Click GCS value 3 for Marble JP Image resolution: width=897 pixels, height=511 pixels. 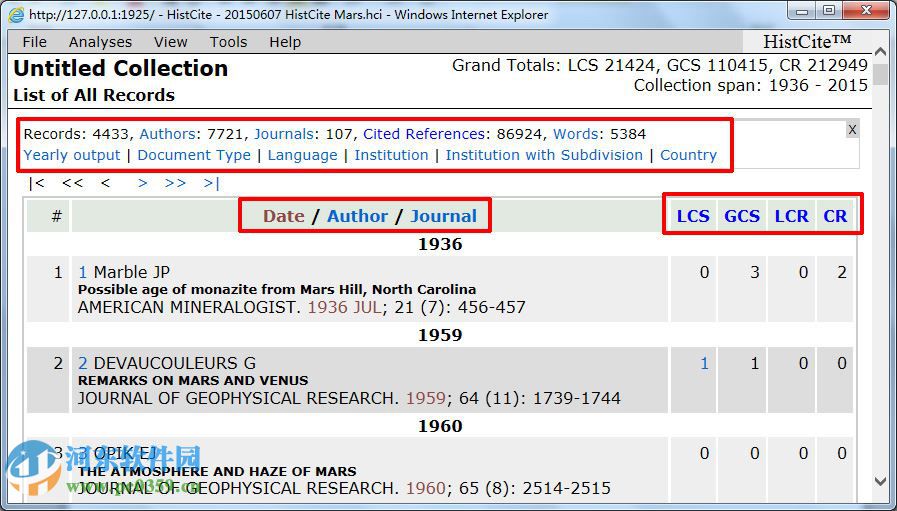755,272
